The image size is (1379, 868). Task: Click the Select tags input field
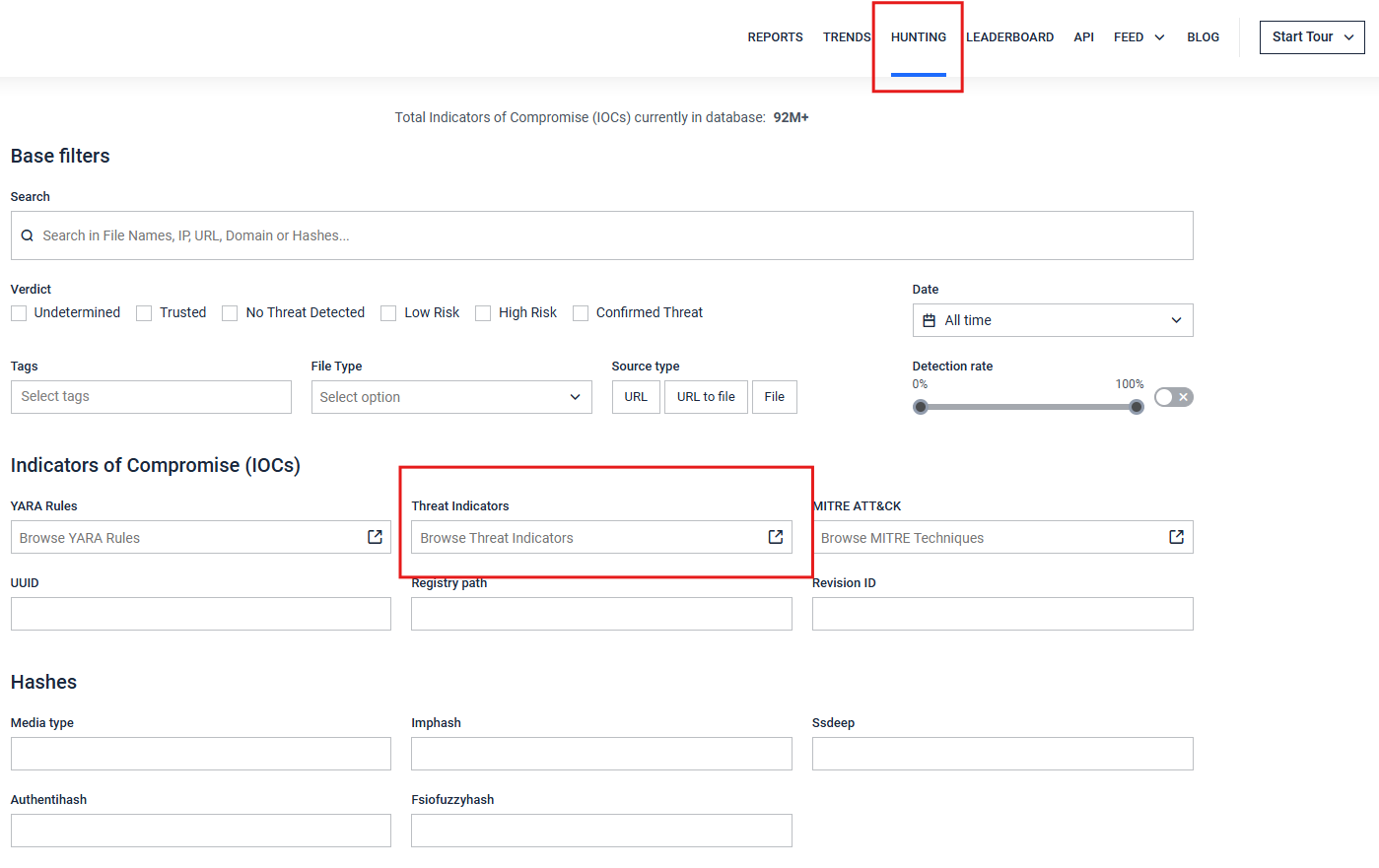pyautogui.click(x=151, y=397)
